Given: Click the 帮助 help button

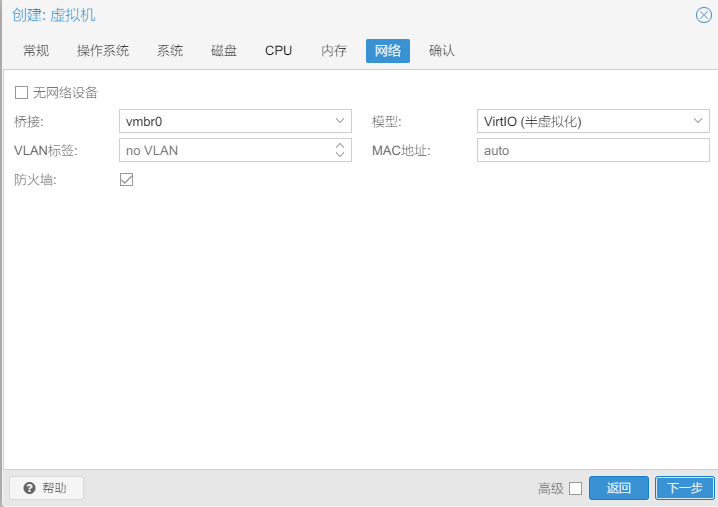Looking at the screenshot, I should coord(46,488).
